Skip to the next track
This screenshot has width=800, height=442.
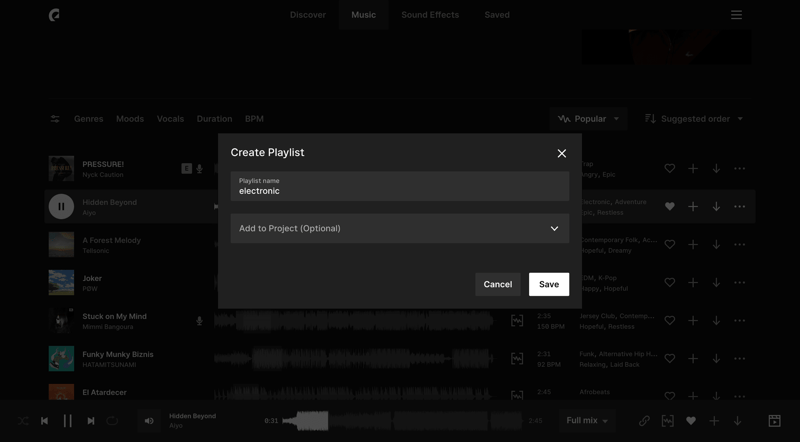(91, 421)
